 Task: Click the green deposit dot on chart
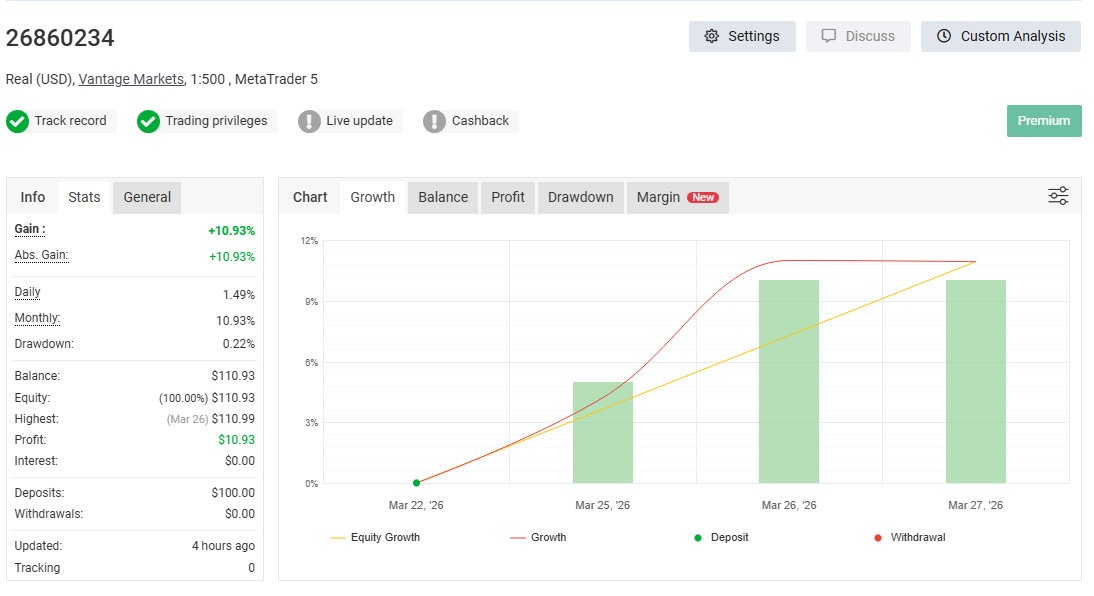416,483
